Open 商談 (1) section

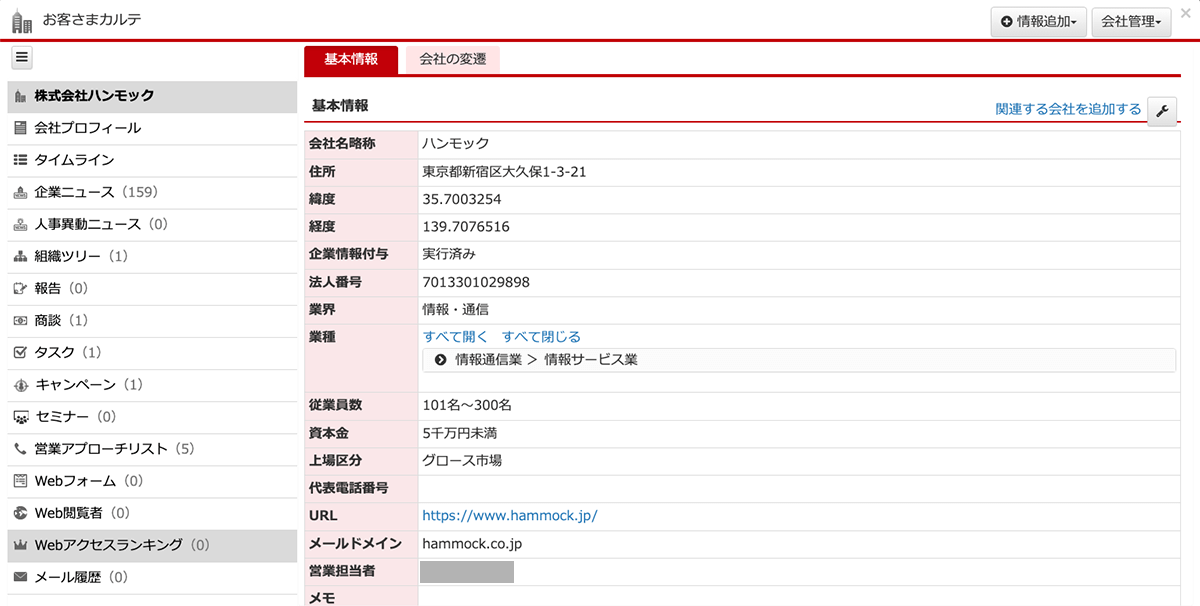click(152, 321)
